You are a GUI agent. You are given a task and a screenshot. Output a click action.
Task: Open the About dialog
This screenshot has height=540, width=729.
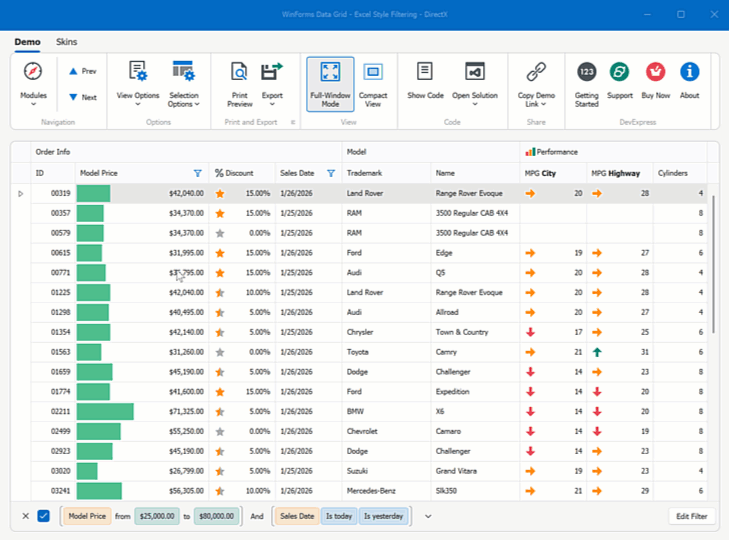click(689, 81)
